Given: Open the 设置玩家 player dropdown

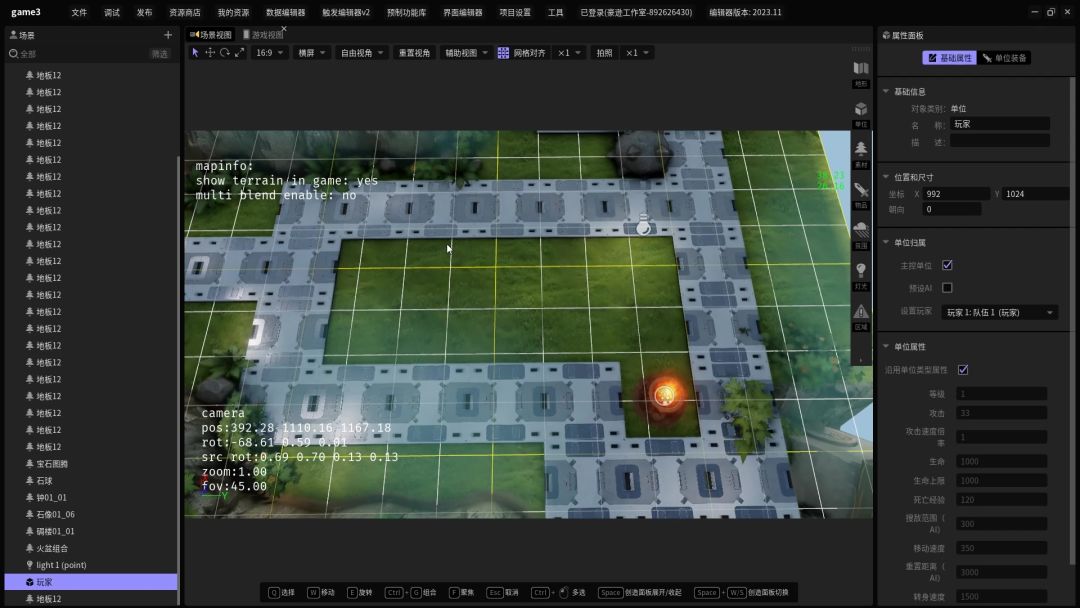Looking at the screenshot, I should coord(1000,313).
